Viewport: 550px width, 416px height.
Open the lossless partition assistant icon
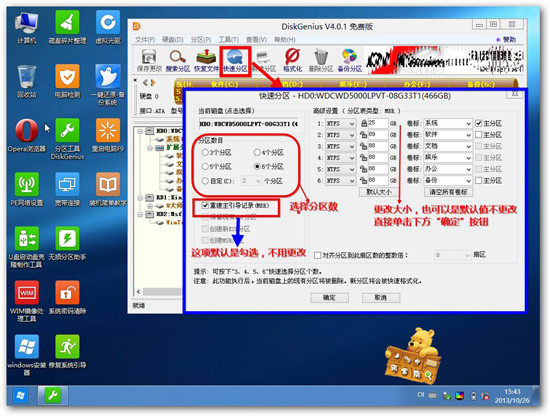pyautogui.click(x=67, y=243)
